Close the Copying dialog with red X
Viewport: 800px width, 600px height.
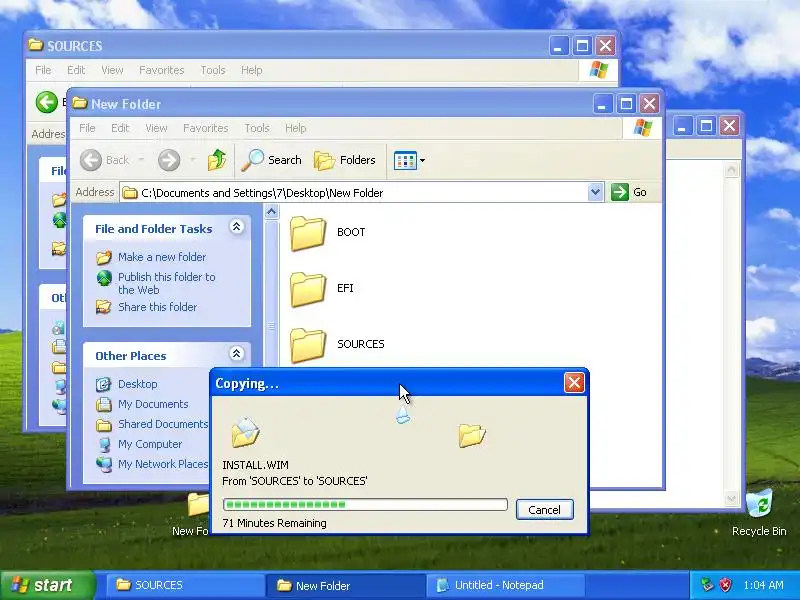(x=574, y=383)
